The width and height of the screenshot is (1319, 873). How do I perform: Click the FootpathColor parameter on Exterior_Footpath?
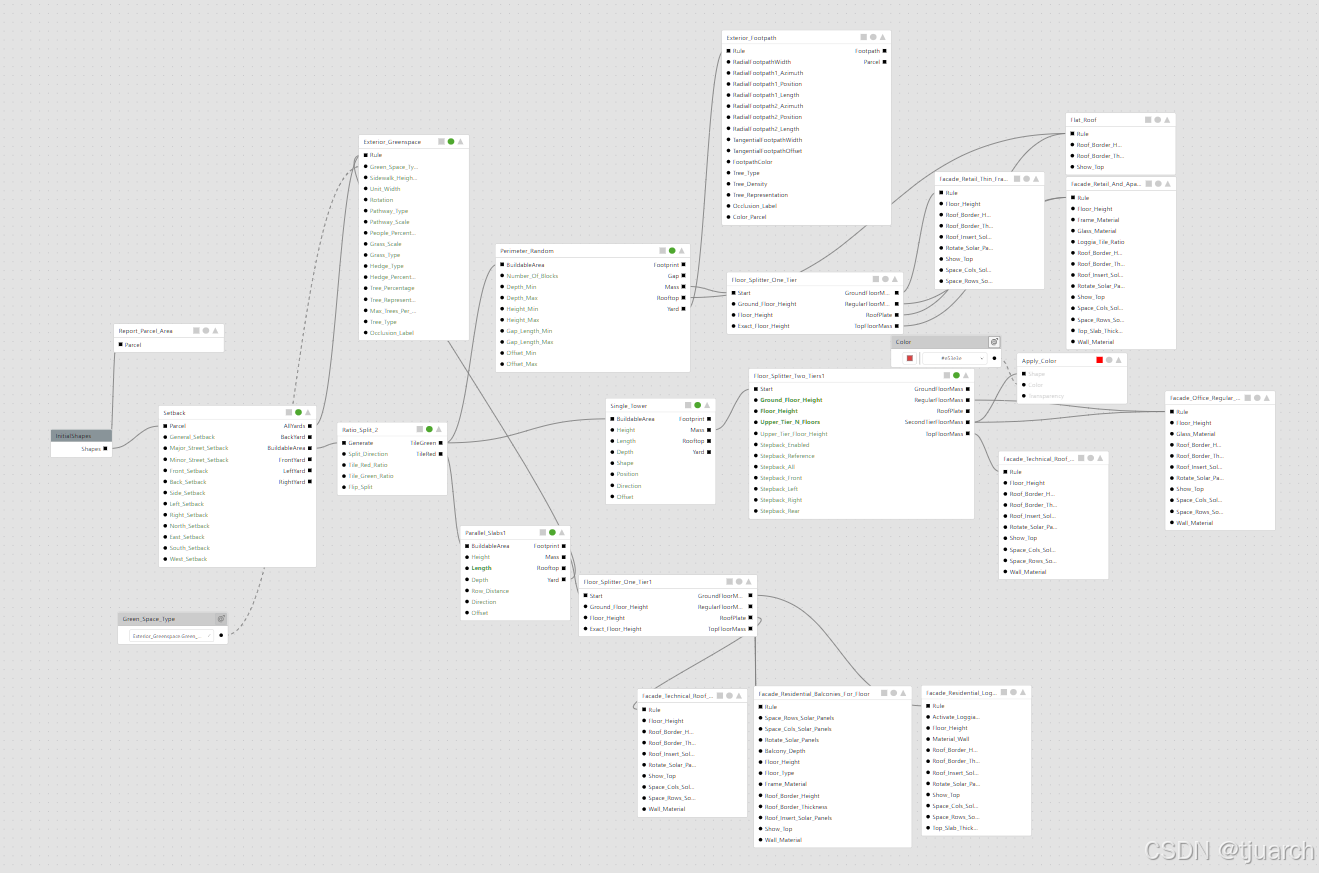[x=753, y=161]
